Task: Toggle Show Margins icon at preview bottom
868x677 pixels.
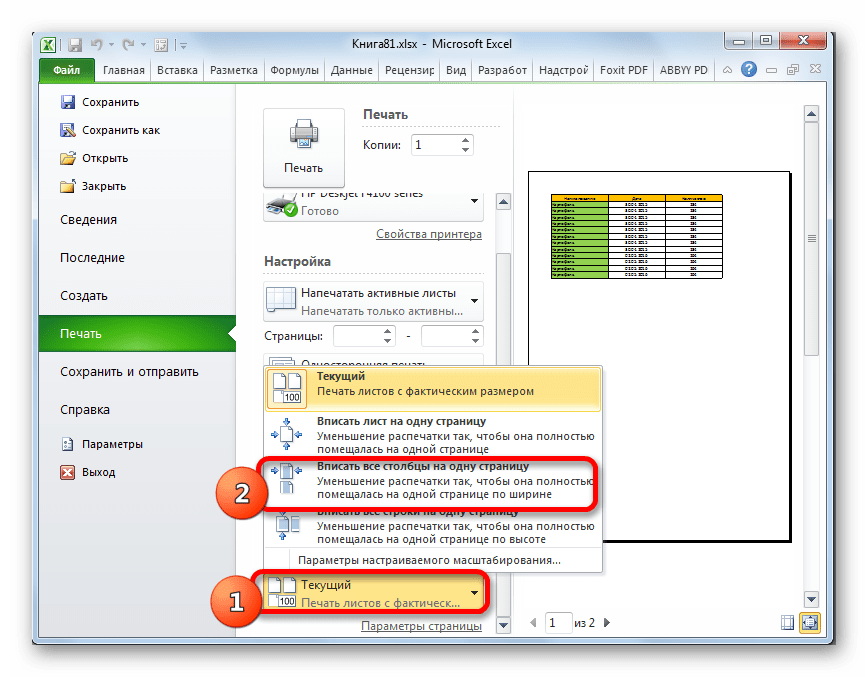Action: point(787,623)
